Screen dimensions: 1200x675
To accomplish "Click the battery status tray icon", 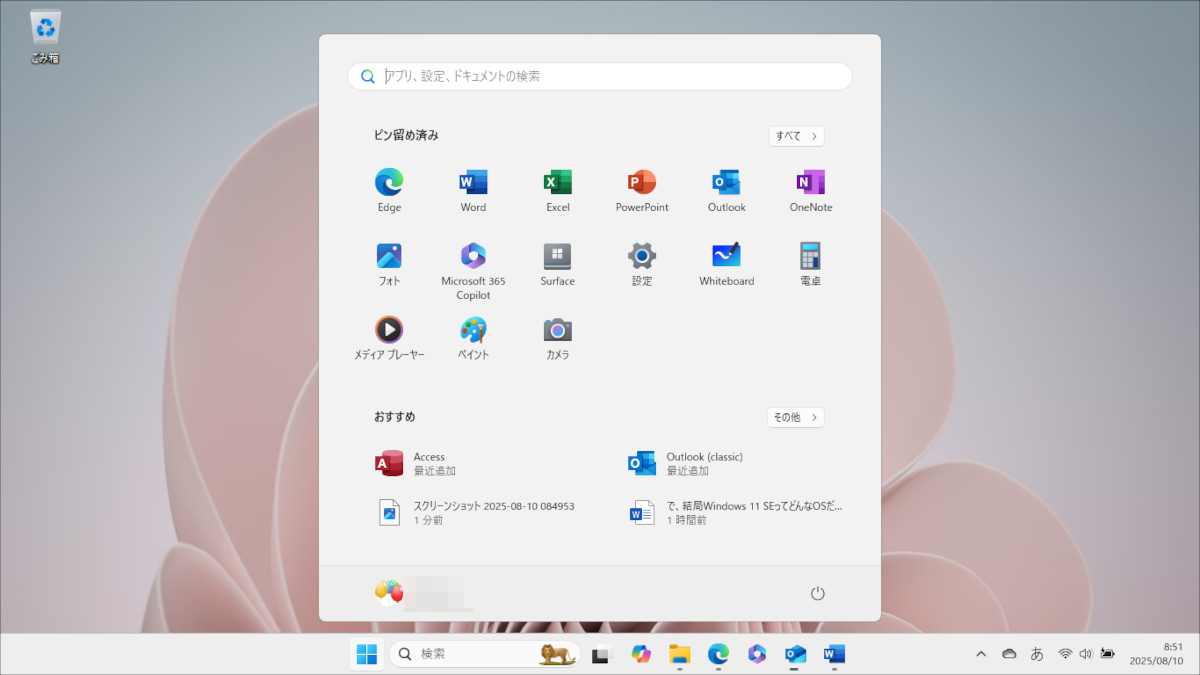I will [x=1108, y=654].
